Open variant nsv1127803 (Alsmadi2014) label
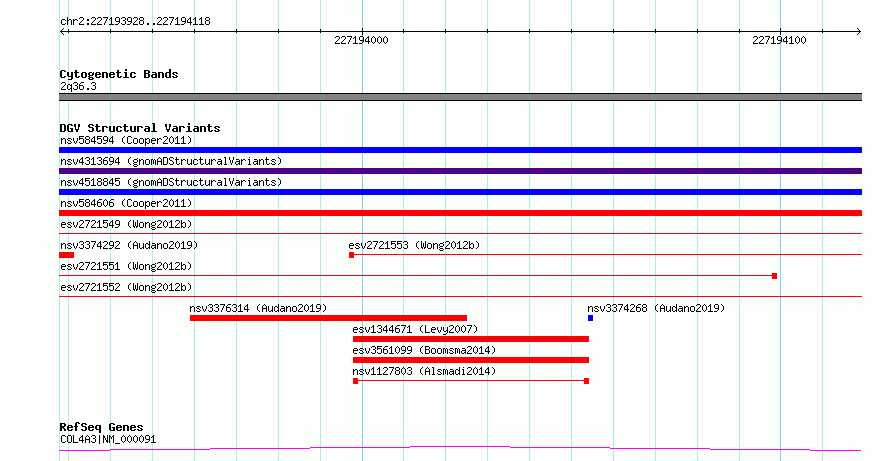Image resolution: width=890 pixels, height=461 pixels. pos(424,371)
